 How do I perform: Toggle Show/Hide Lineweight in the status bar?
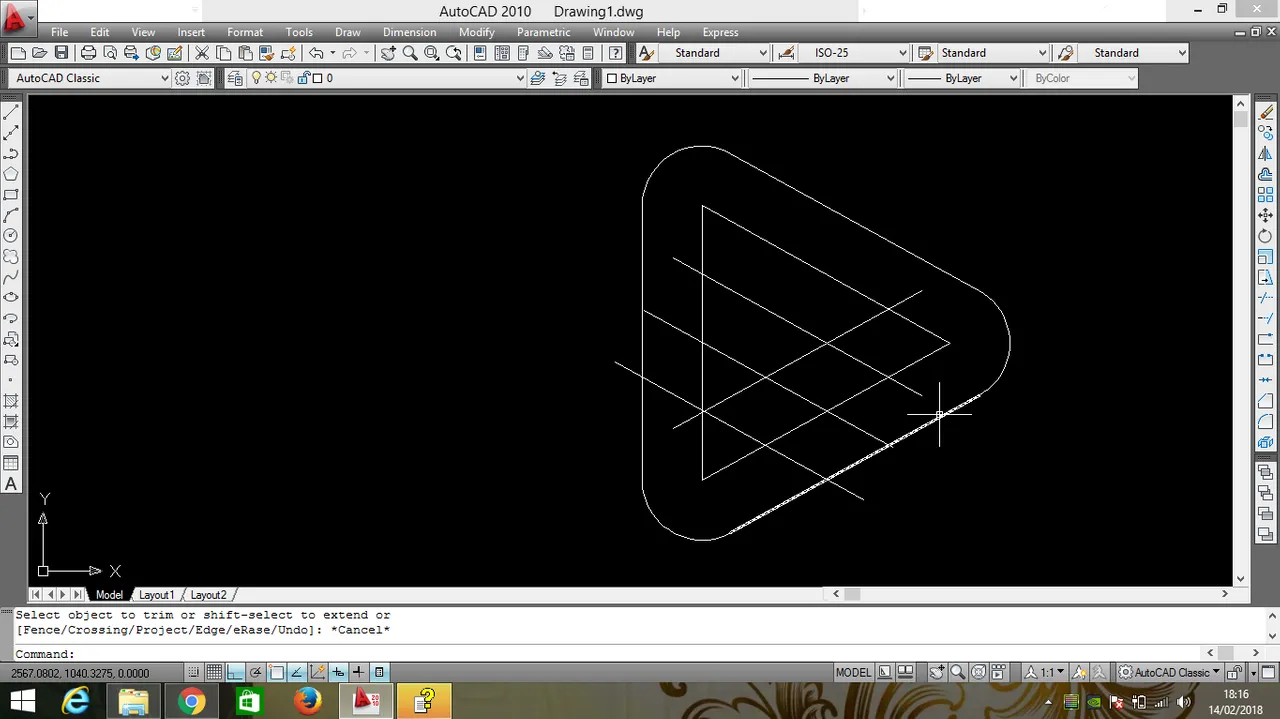point(359,672)
